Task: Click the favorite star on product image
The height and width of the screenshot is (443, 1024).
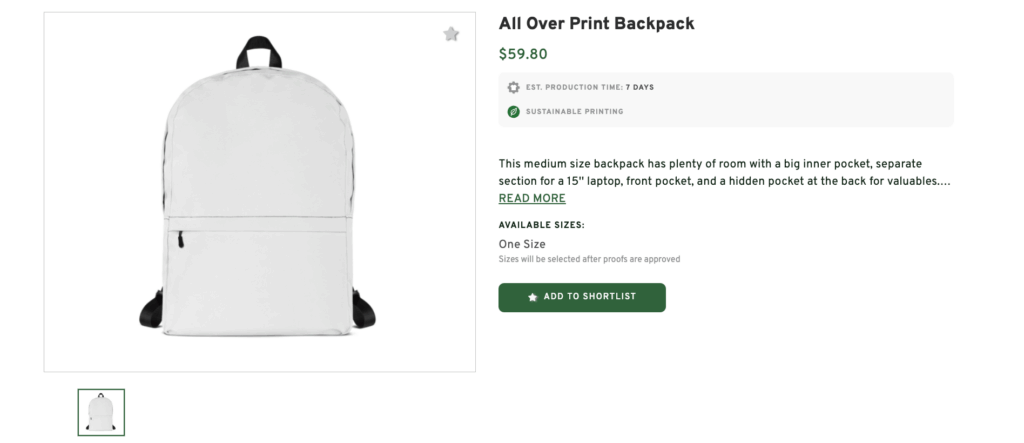Action: tap(451, 35)
